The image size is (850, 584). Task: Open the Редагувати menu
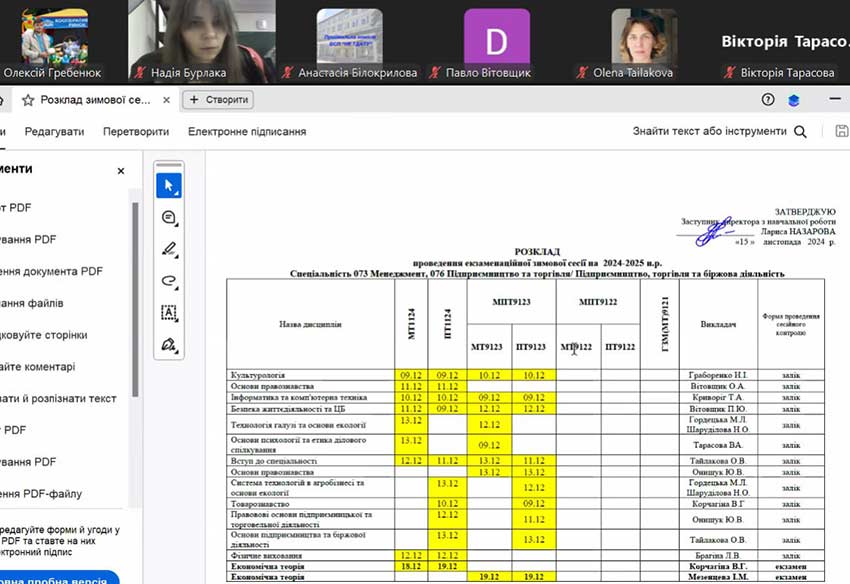pos(55,132)
